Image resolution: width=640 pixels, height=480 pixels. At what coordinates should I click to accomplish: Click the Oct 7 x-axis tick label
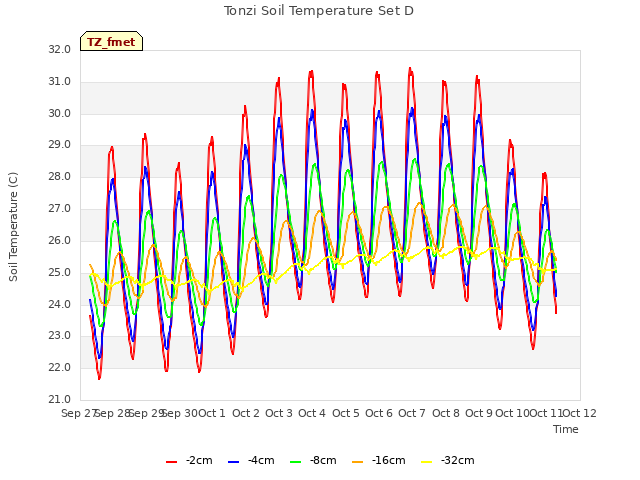click(412, 413)
